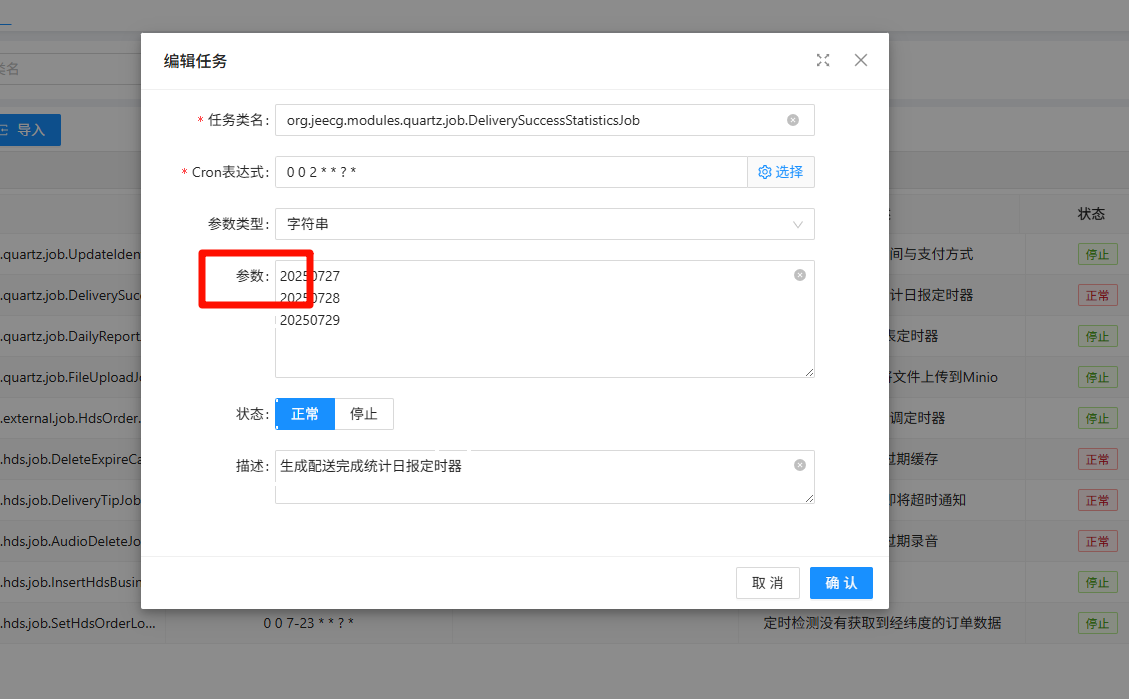The height and width of the screenshot is (699, 1129).
Task: Click the 停止 tag in the SetHdsOrderLo row
Action: [x=1097, y=623]
